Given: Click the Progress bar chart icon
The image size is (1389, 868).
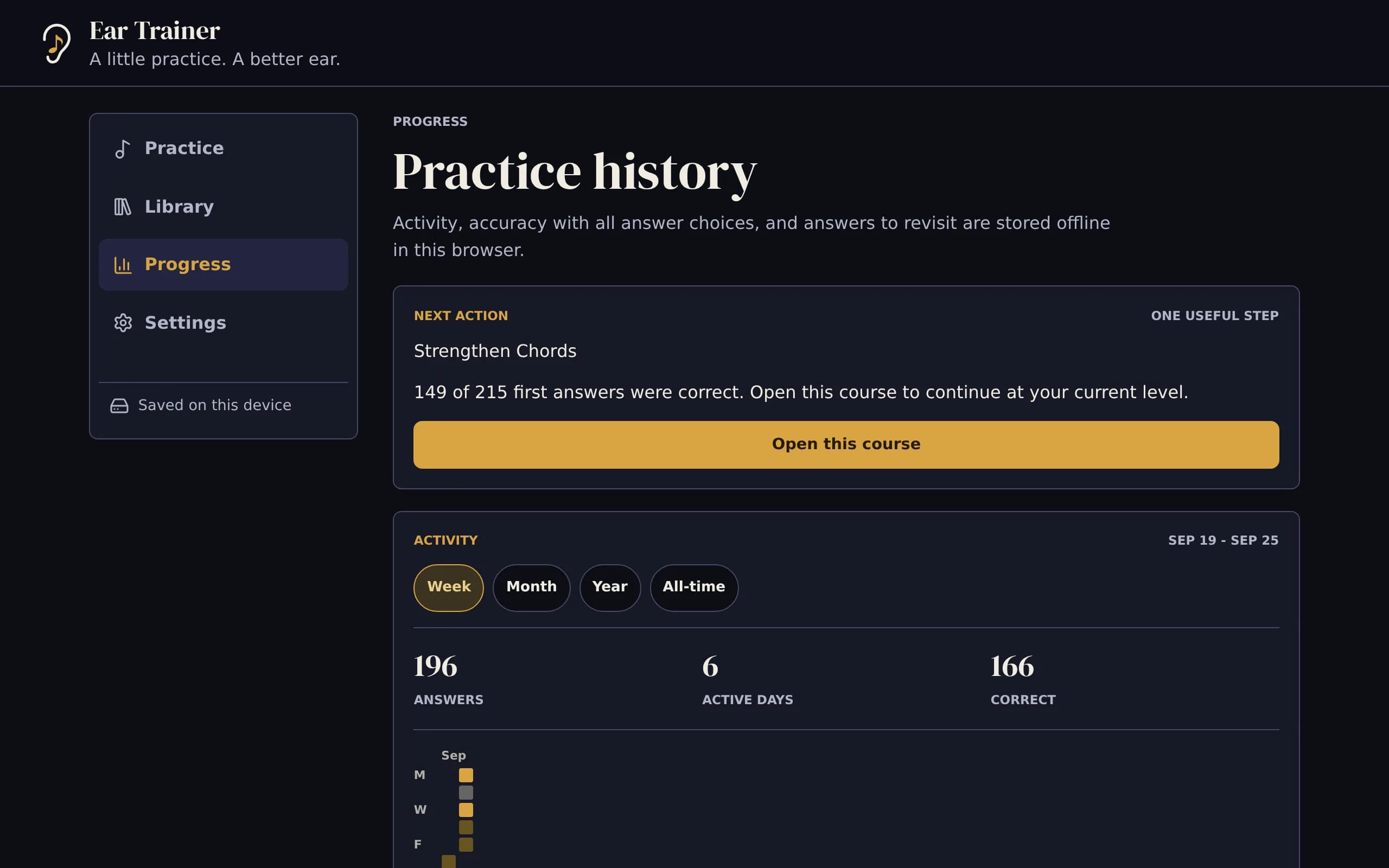Looking at the screenshot, I should pyautogui.click(x=122, y=265).
